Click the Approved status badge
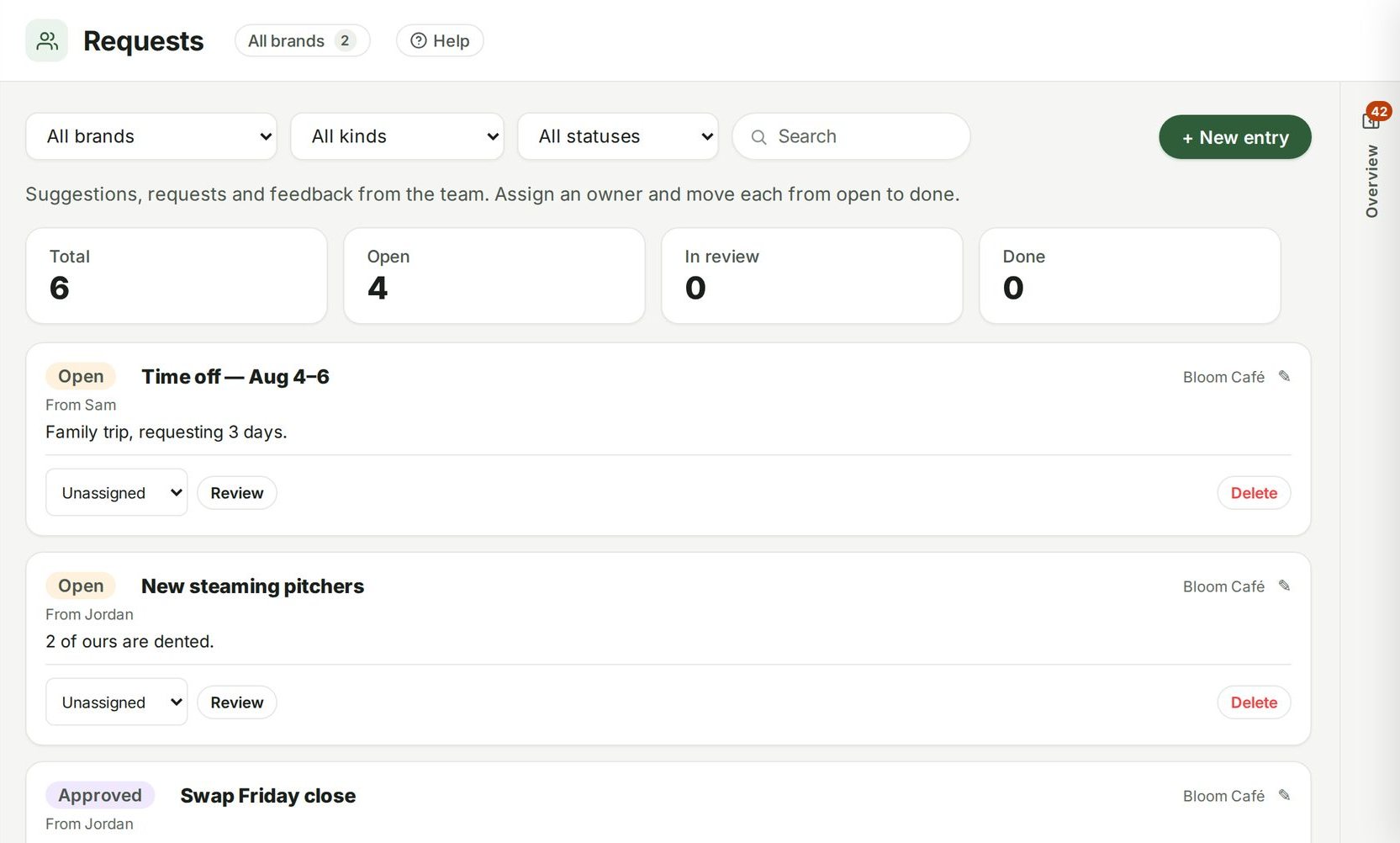The image size is (1400, 843). tap(100, 795)
